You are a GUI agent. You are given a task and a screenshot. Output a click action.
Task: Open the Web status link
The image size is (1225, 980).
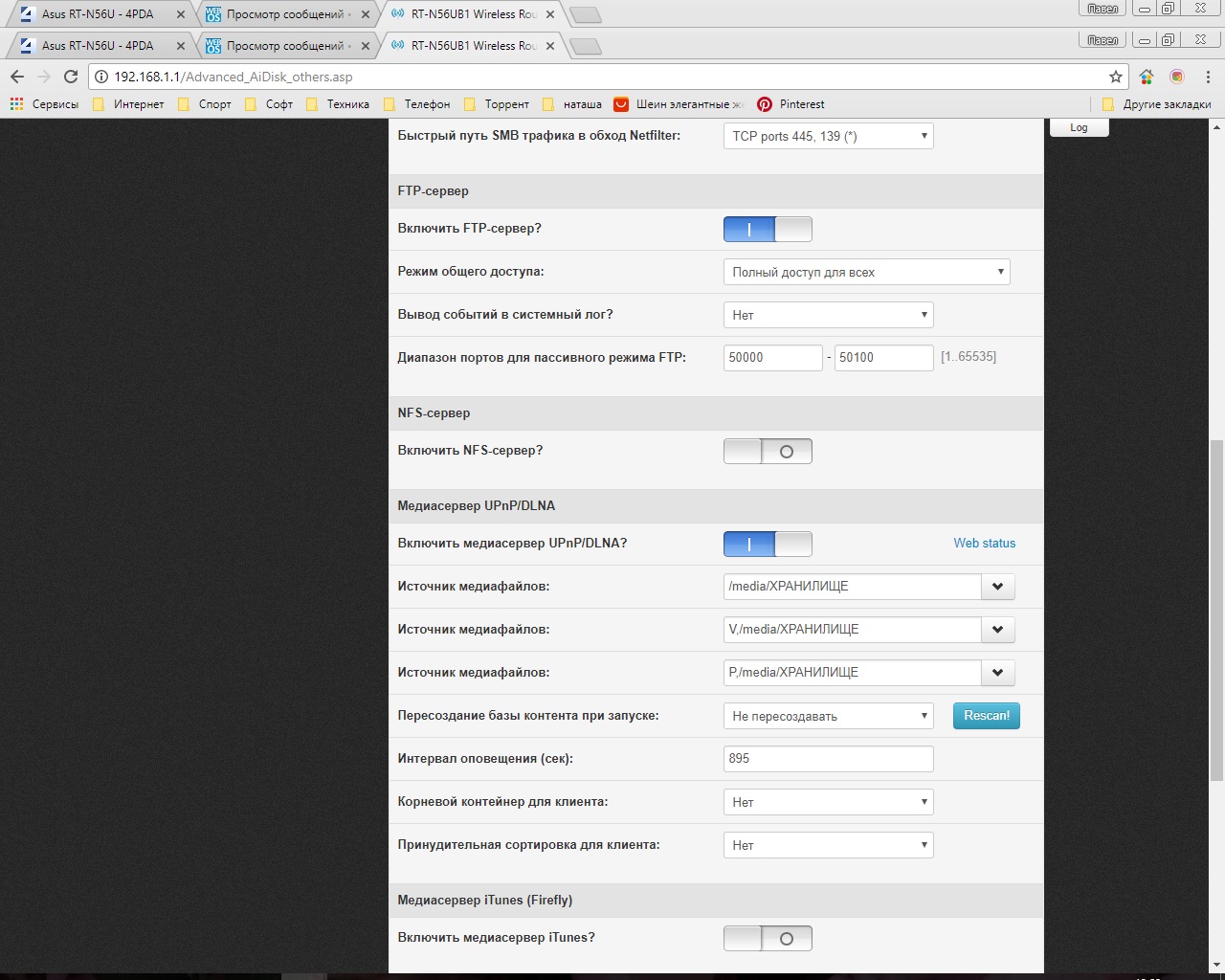[984, 544]
